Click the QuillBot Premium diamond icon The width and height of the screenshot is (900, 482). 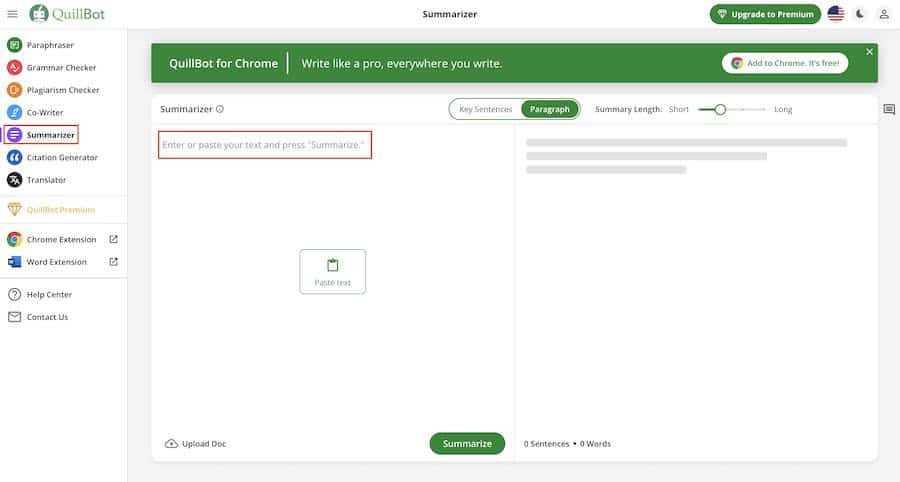pos(14,209)
